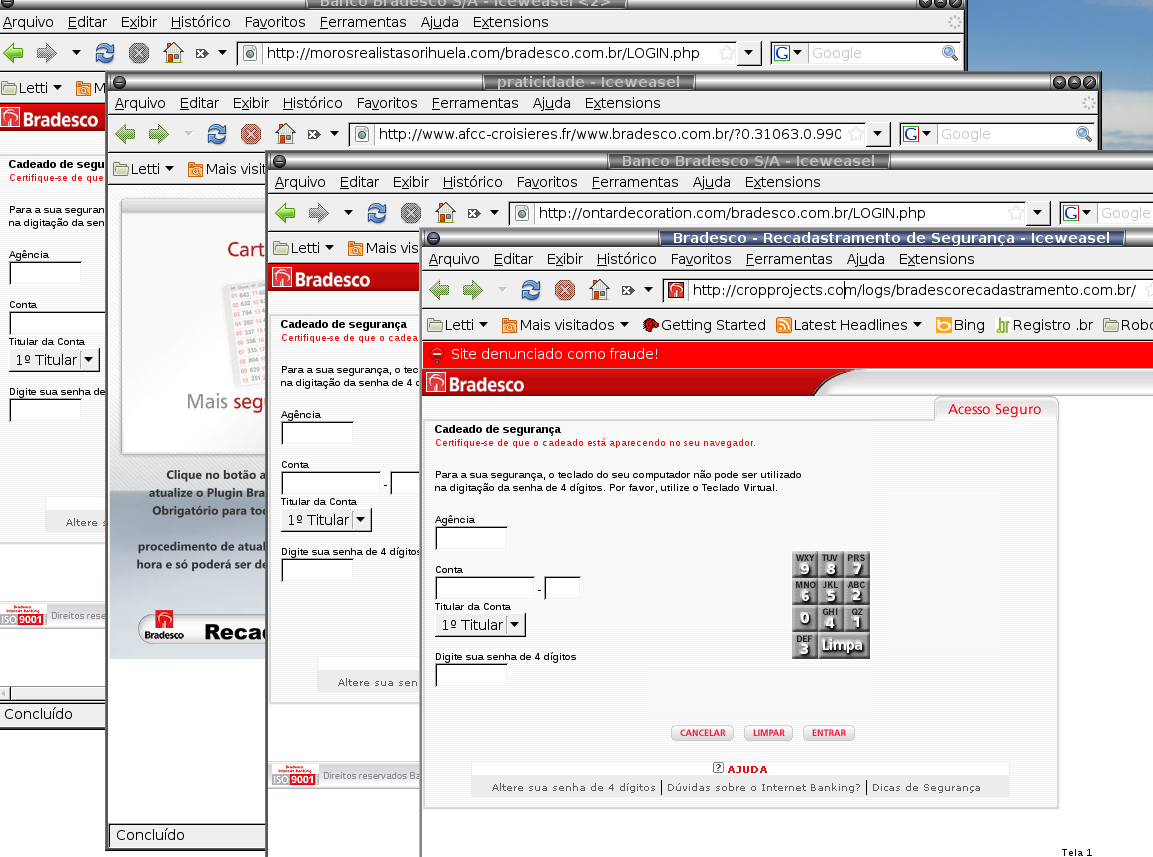Reload the afcc-croisieres praticidade window
This screenshot has height=857, width=1153.
tap(216, 134)
